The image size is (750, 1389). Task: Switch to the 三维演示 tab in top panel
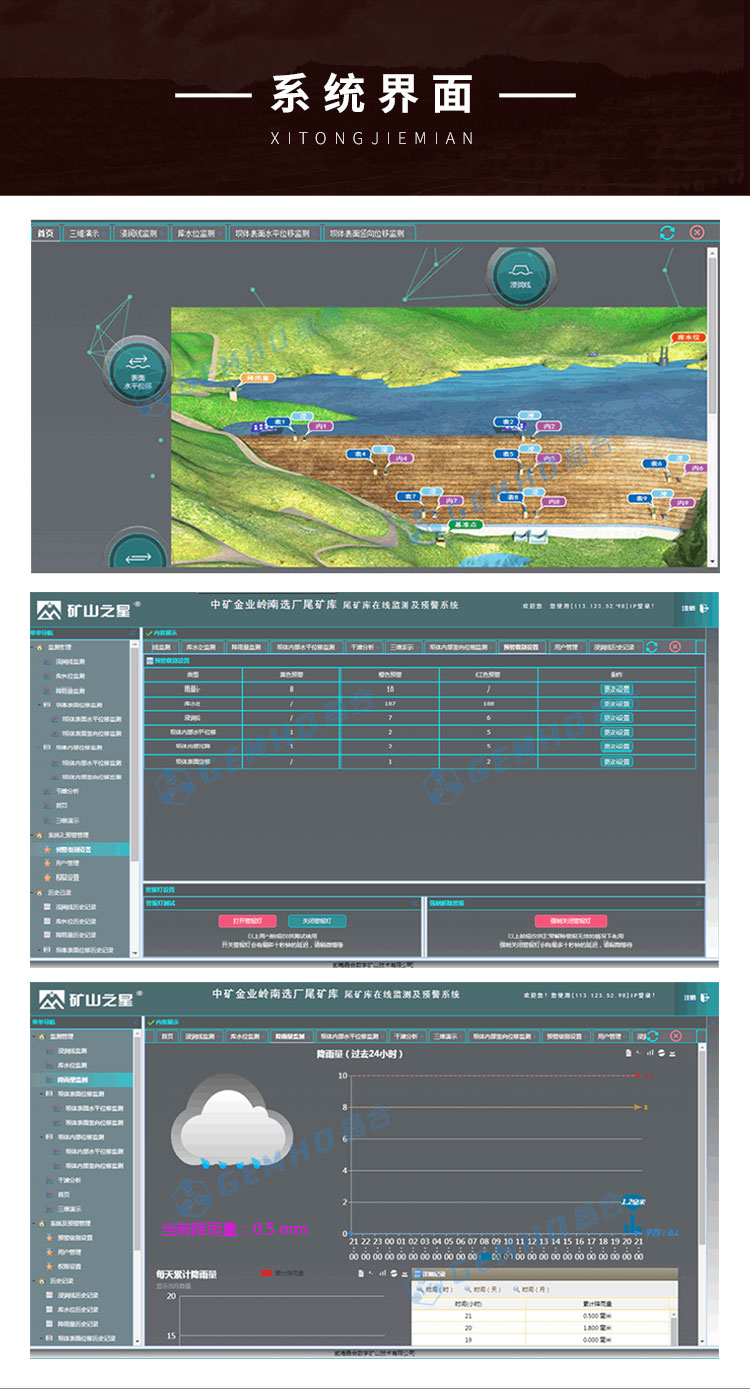[x=87, y=233]
